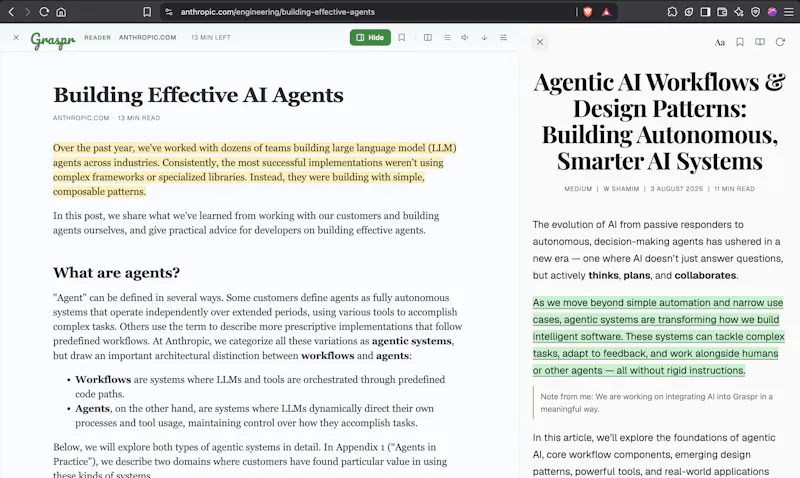Image resolution: width=800 pixels, height=478 pixels.
Task: Open Brave Rewards triangle icon
Action: point(606,12)
